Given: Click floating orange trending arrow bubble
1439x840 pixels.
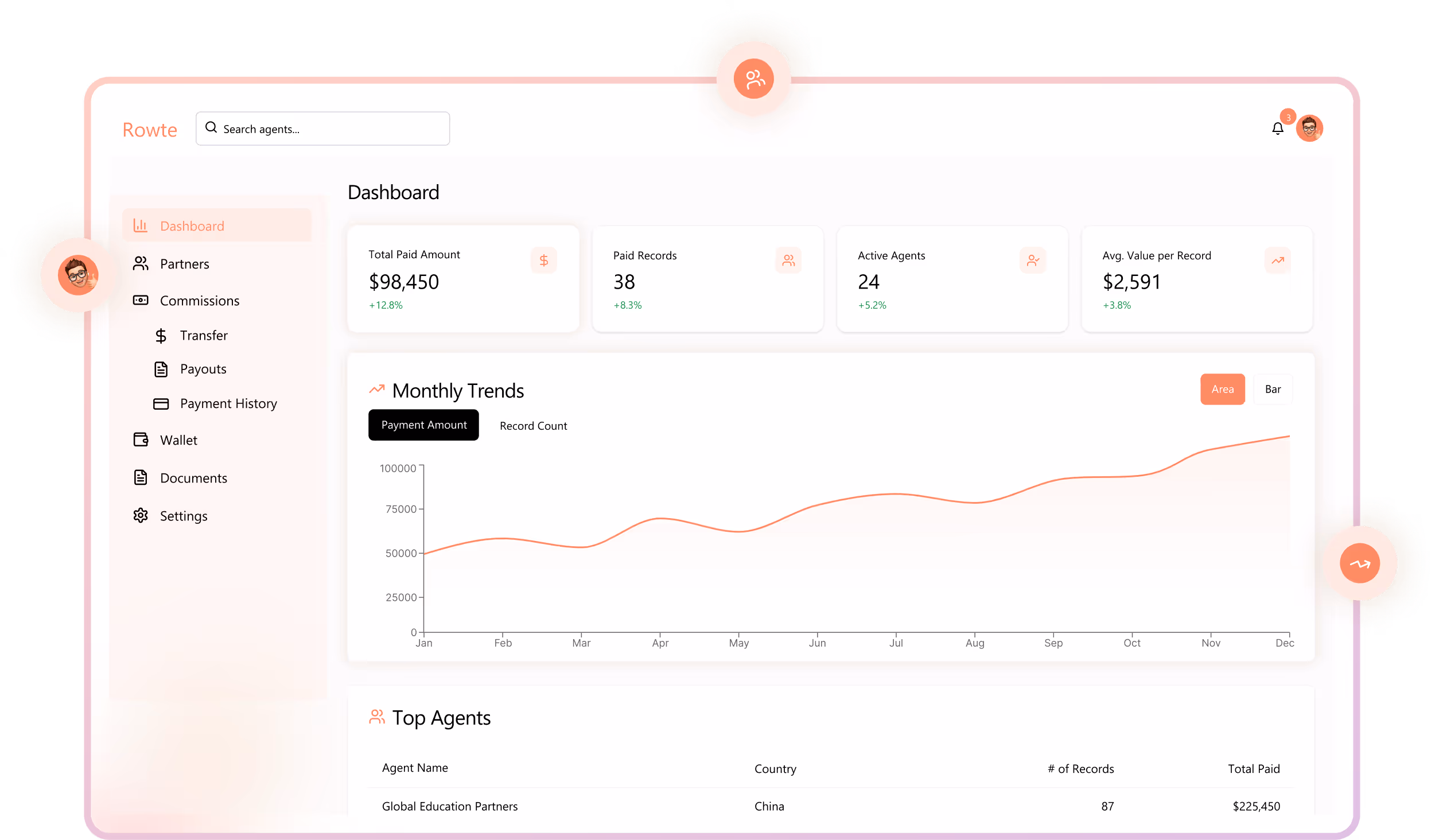Looking at the screenshot, I should 1359,563.
